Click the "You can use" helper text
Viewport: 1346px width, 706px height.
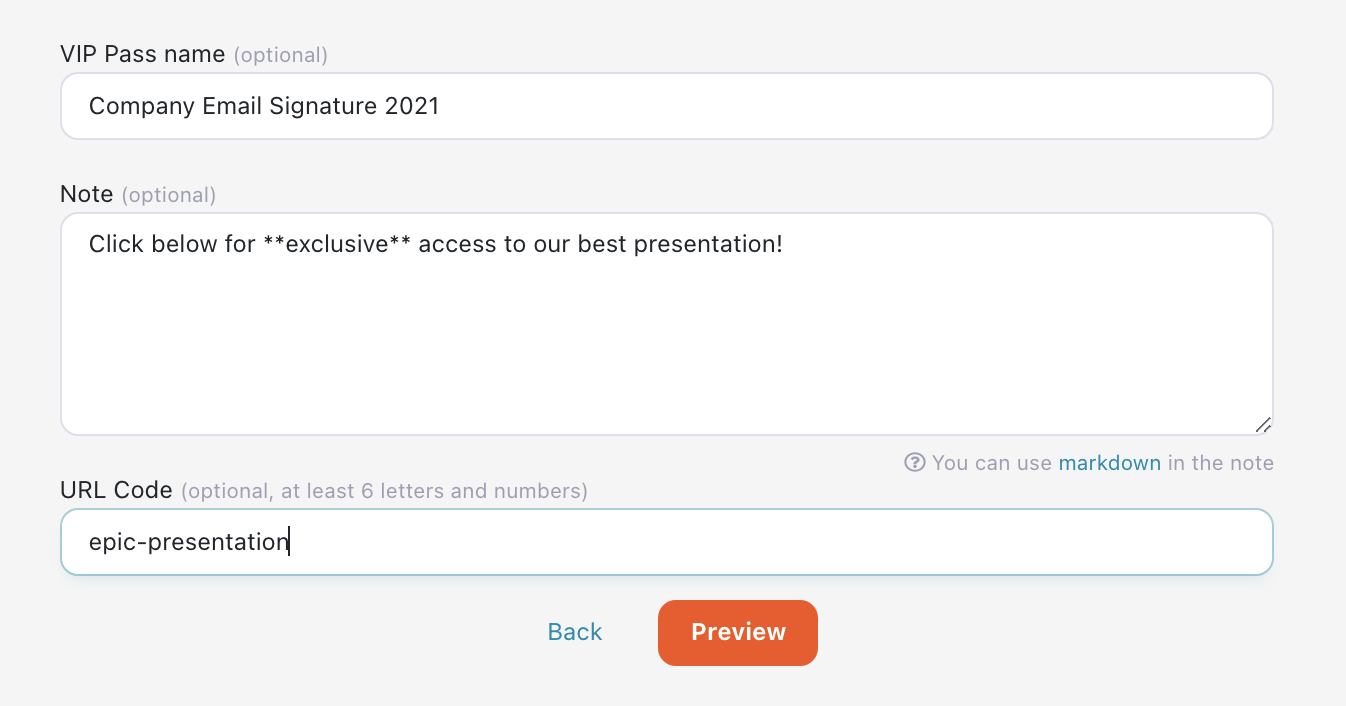(x=992, y=463)
